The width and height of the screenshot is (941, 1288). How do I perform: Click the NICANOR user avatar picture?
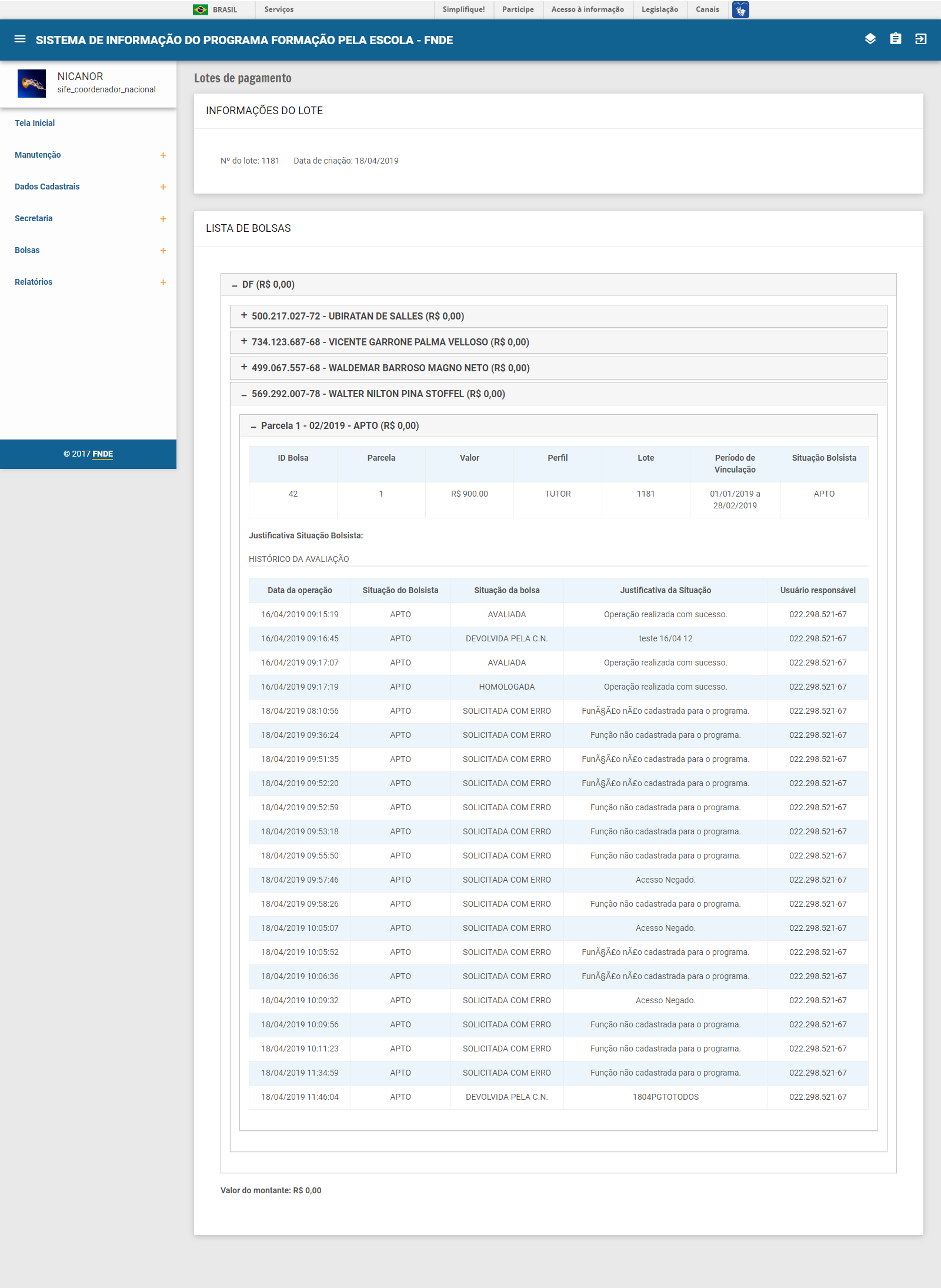click(32, 84)
